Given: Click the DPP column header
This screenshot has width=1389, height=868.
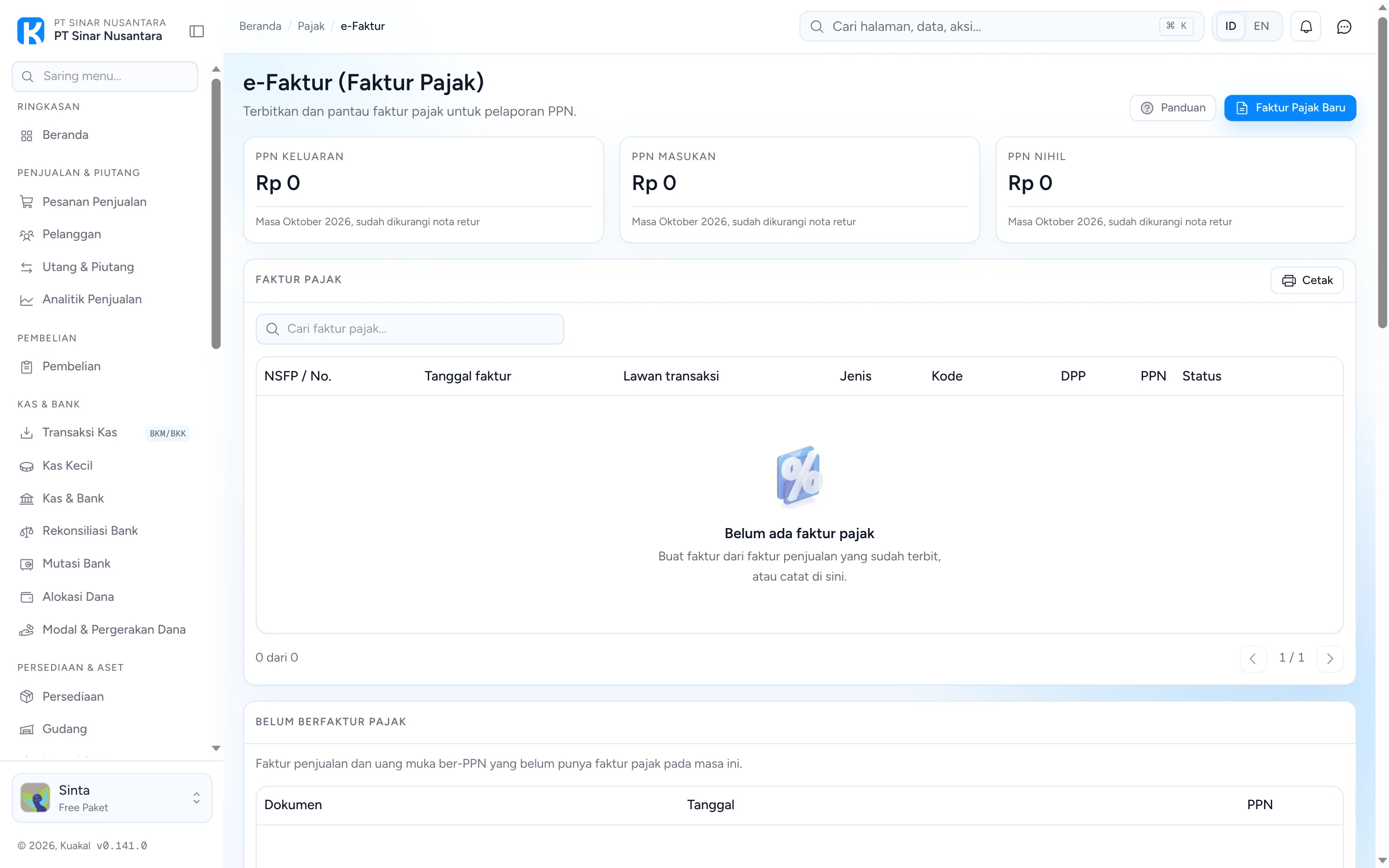Looking at the screenshot, I should pyautogui.click(x=1073, y=376).
